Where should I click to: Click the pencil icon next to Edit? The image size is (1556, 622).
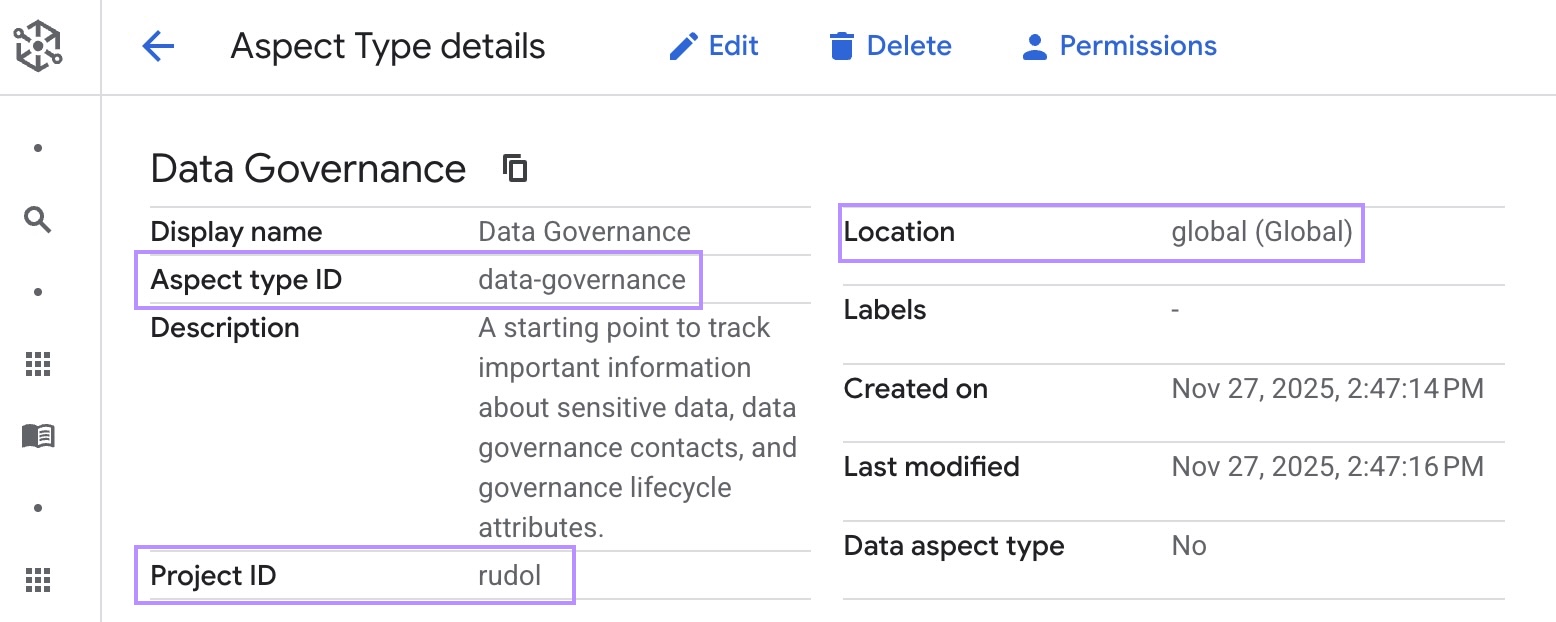point(683,47)
